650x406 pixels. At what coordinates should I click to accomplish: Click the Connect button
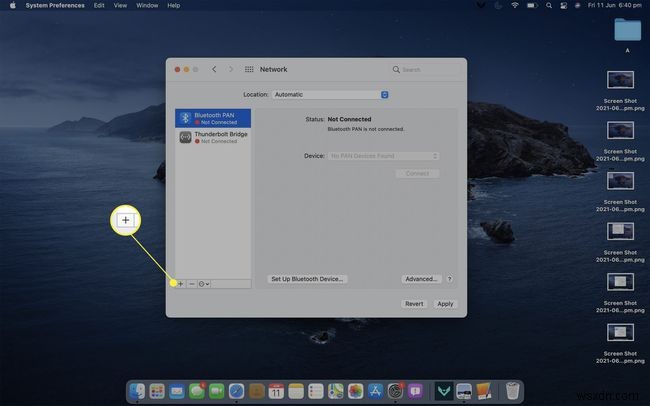417,173
